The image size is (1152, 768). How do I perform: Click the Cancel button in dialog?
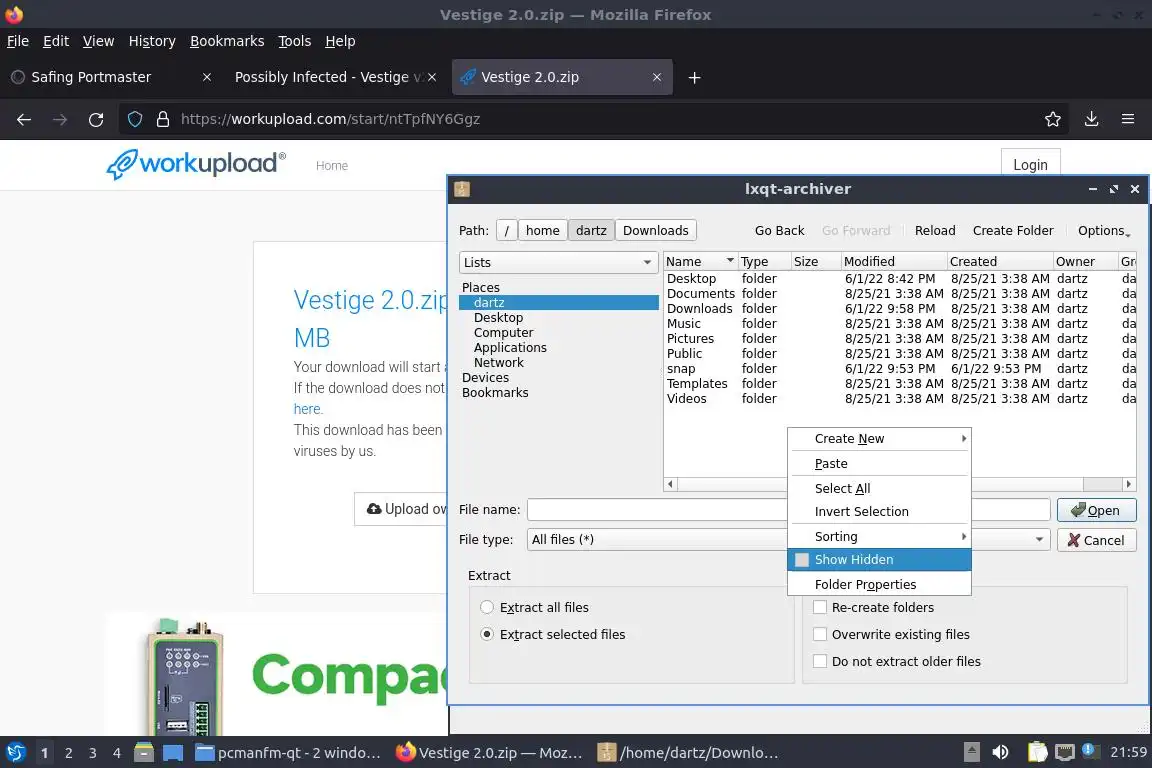(1096, 540)
